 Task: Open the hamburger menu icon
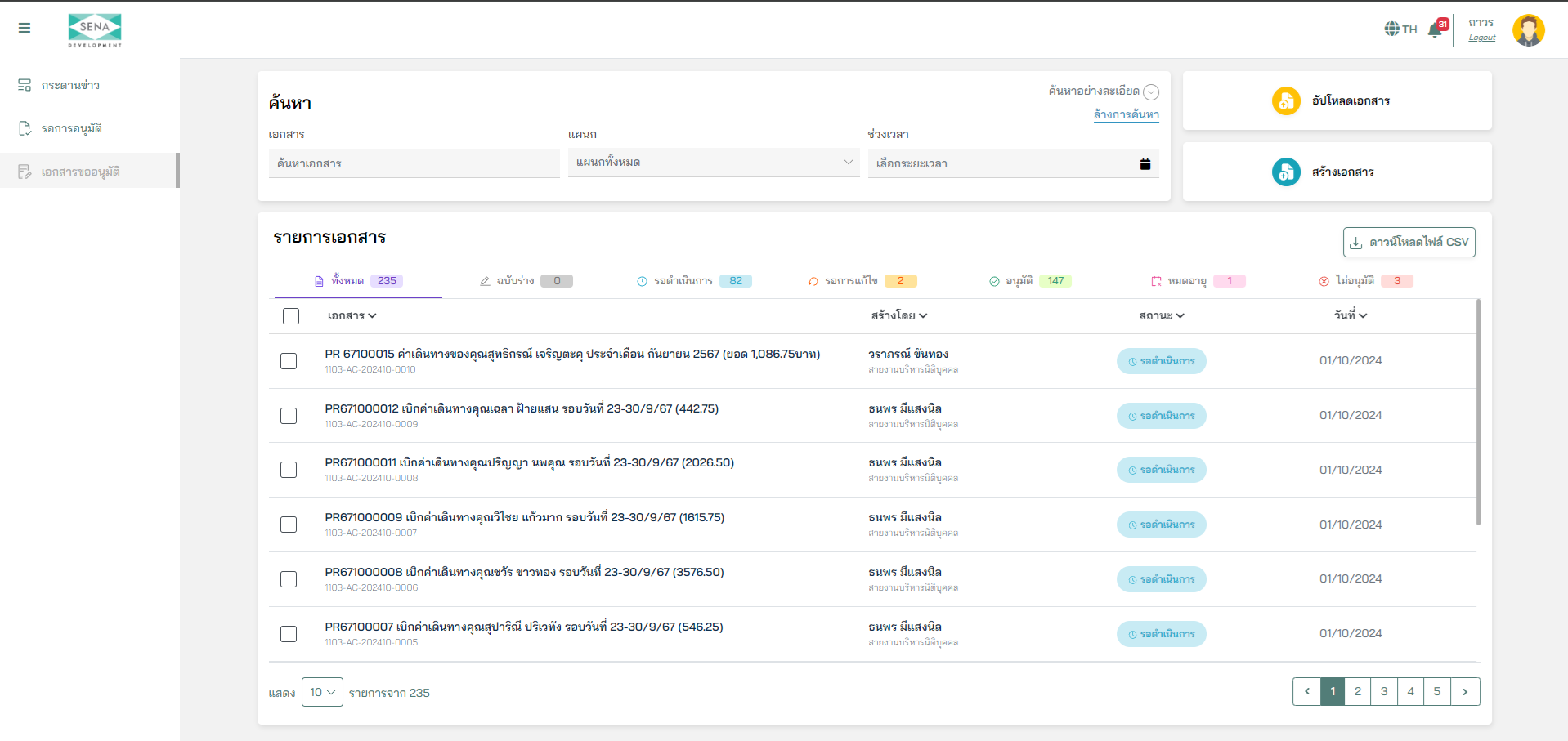click(x=25, y=28)
